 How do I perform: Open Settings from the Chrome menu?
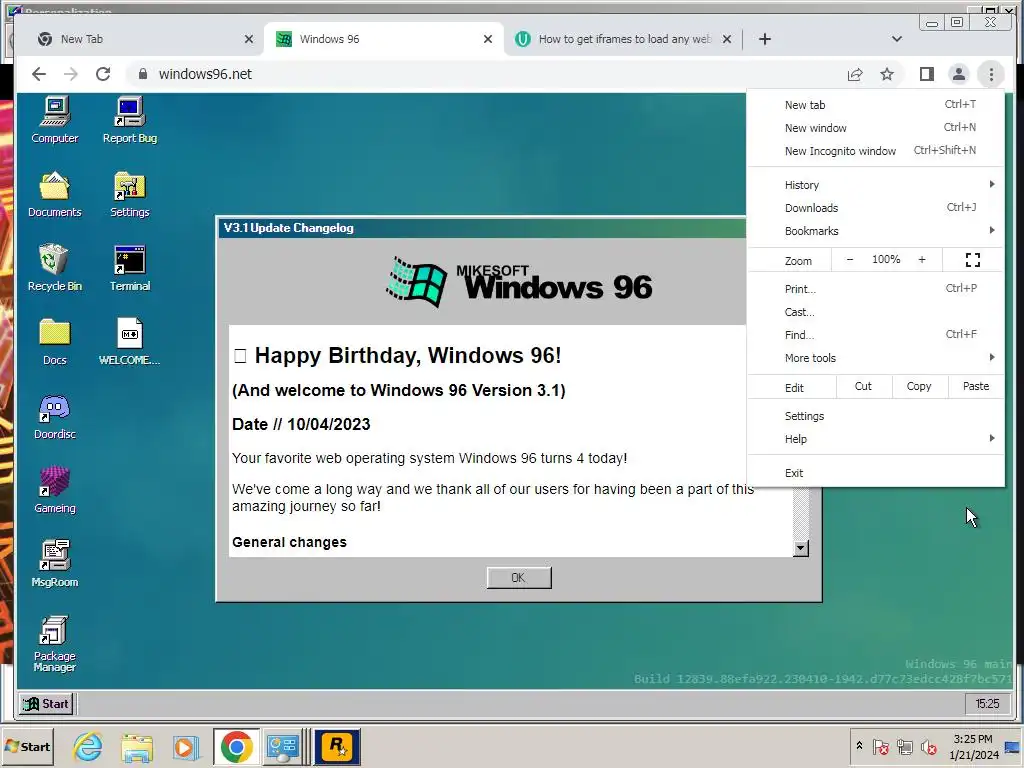[875, 416]
